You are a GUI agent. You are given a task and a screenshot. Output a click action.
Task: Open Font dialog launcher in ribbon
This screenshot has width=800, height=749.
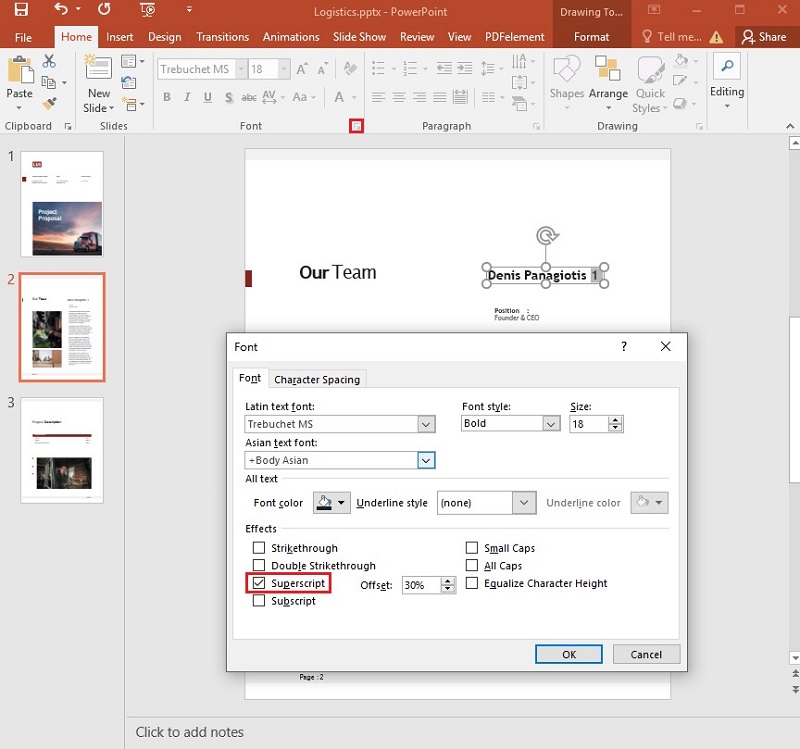coord(356,126)
